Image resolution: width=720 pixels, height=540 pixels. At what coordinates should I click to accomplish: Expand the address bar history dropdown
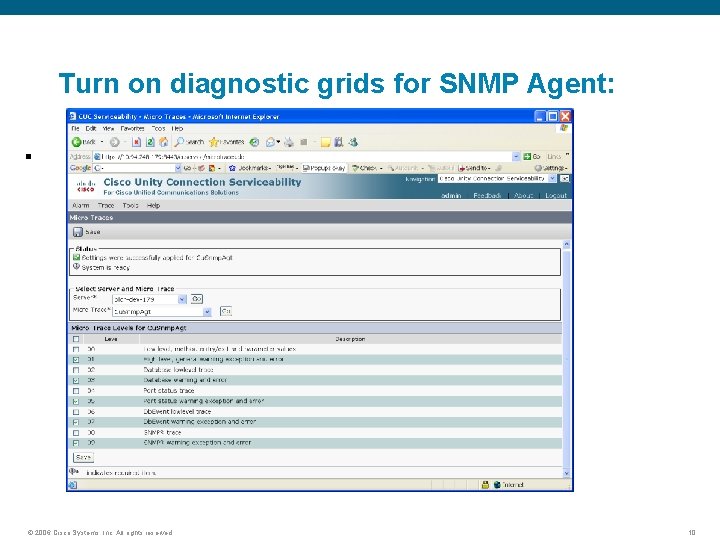click(516, 157)
